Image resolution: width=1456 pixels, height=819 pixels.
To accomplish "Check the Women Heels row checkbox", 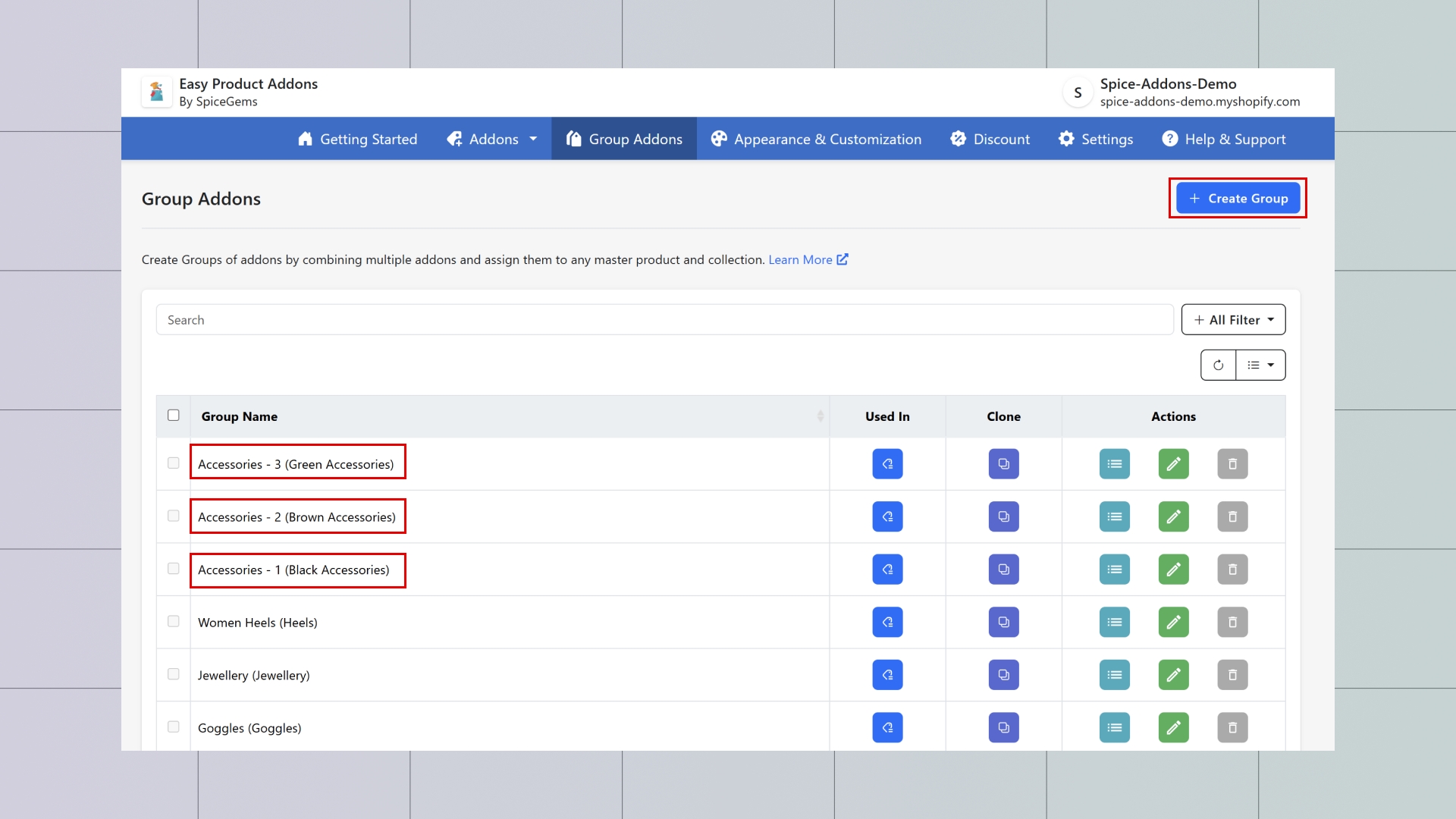I will 174,622.
